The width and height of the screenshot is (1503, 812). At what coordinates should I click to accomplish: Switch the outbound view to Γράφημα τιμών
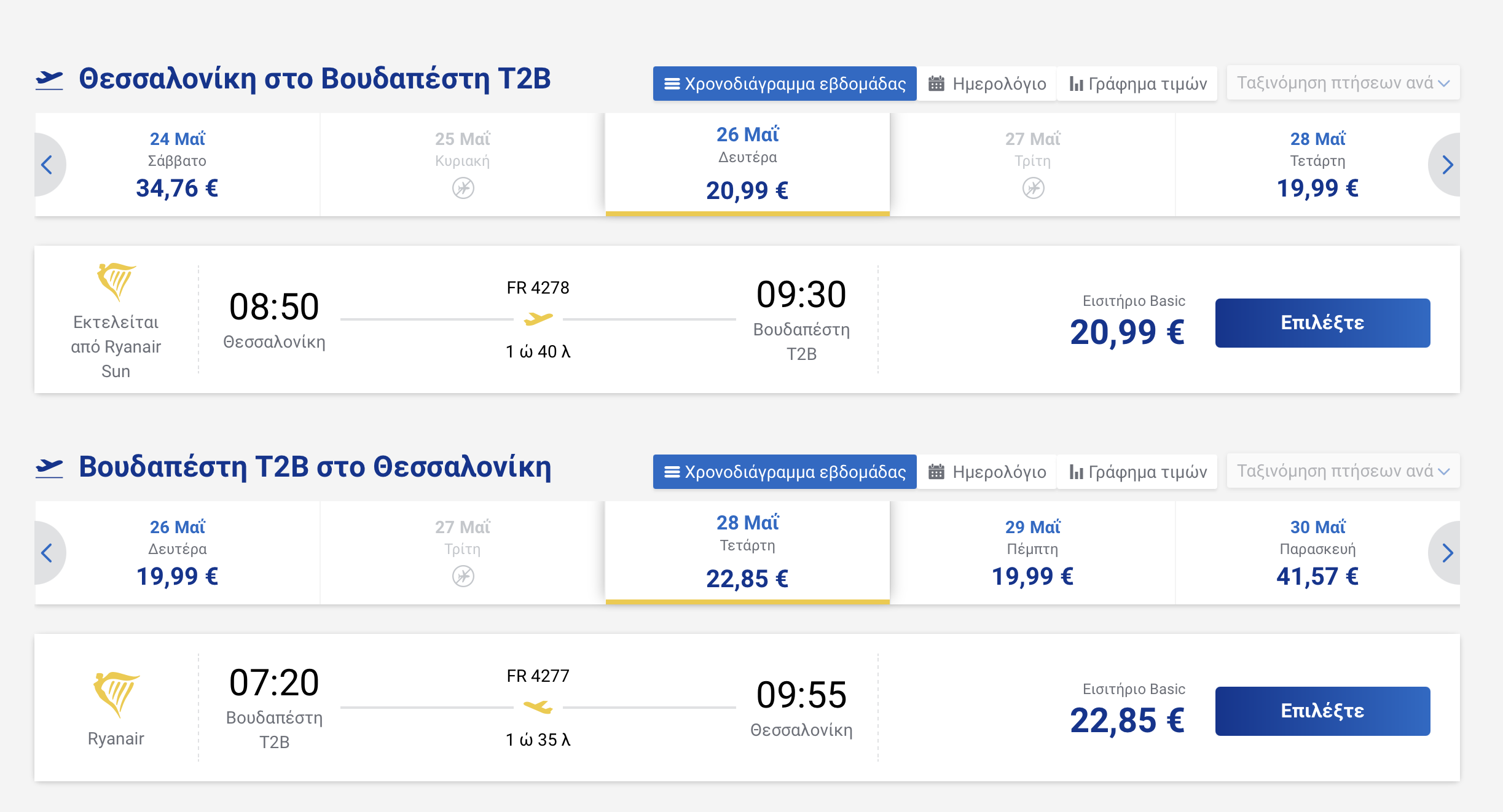[1137, 84]
